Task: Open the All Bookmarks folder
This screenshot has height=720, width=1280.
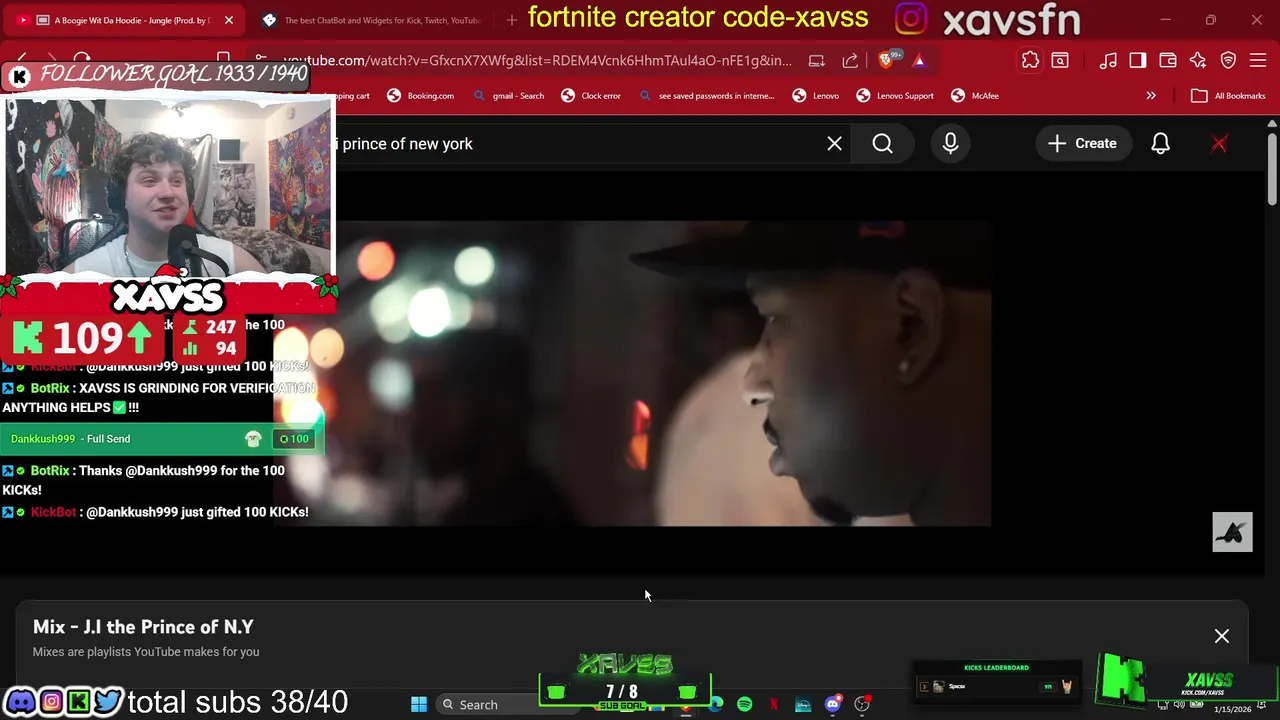Action: [x=1229, y=96]
